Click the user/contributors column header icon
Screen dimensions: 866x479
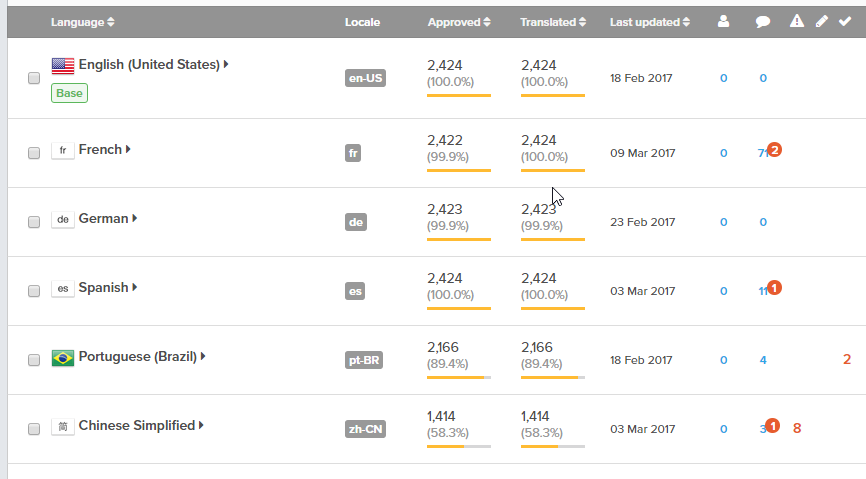coord(723,22)
